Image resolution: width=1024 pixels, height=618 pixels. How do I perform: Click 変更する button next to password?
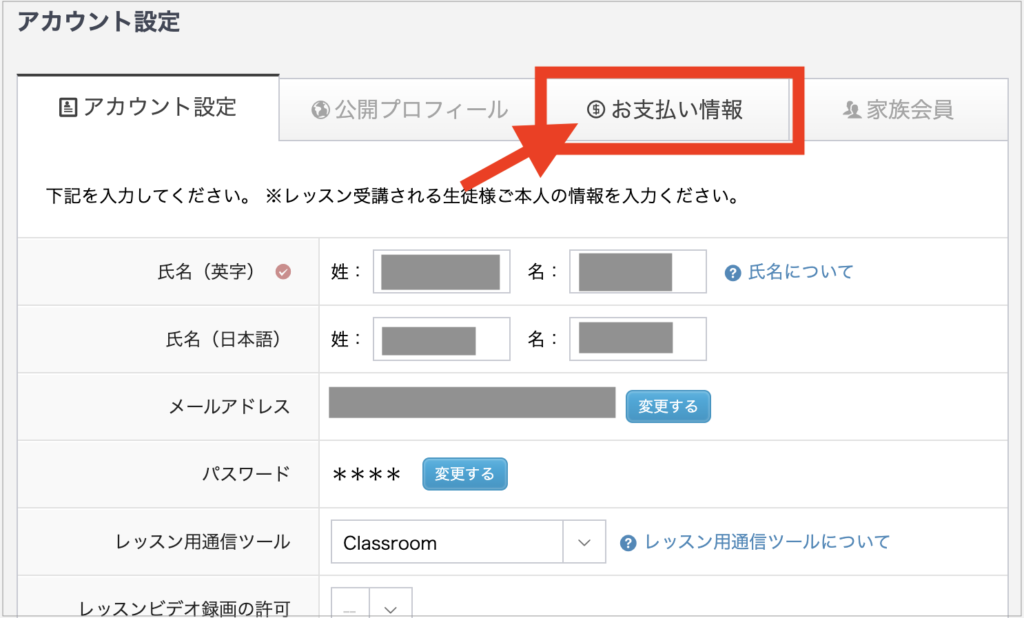click(465, 474)
